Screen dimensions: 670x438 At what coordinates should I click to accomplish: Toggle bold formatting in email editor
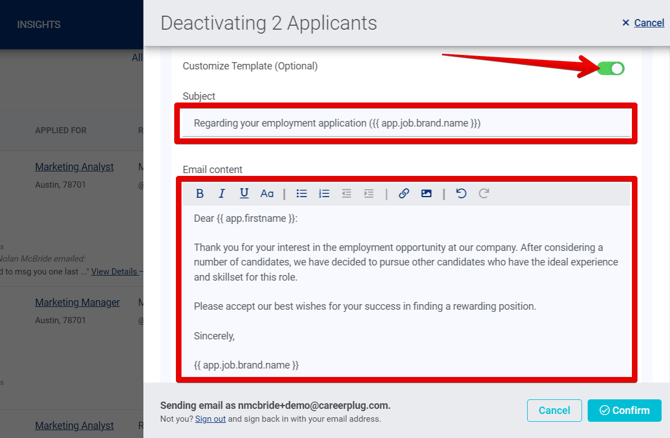(x=200, y=194)
